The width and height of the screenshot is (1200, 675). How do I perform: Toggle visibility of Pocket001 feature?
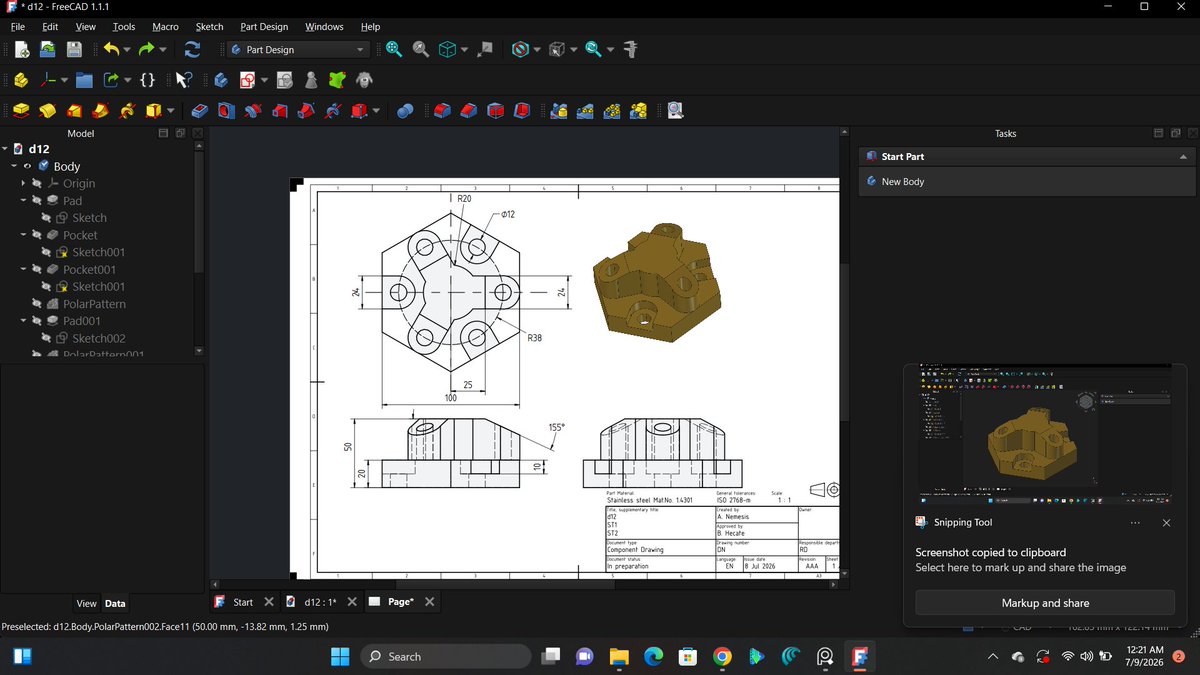point(37,270)
